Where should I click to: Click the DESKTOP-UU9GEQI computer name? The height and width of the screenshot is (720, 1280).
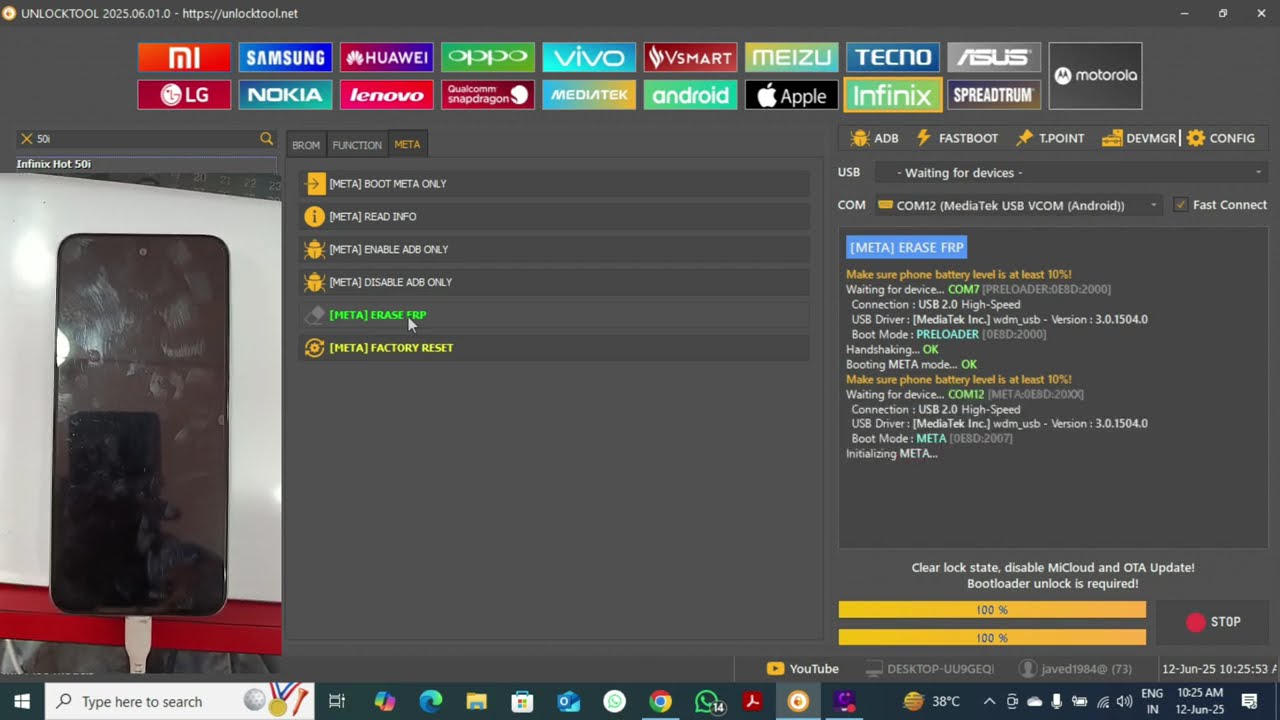pos(930,669)
